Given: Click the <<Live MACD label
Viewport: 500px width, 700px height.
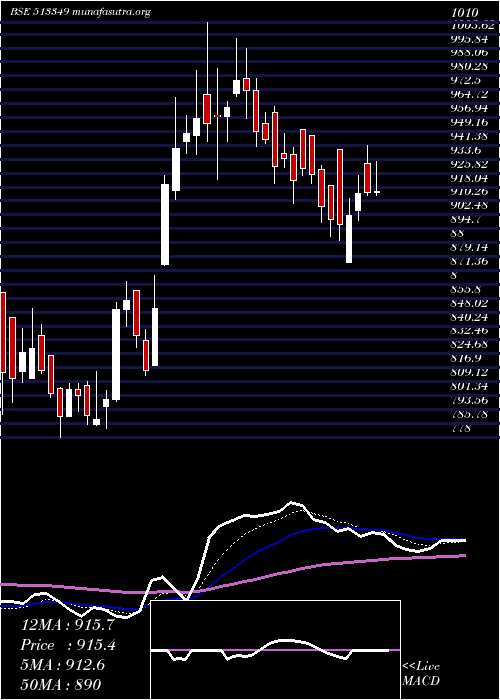Looking at the screenshot, I should [x=421, y=674].
